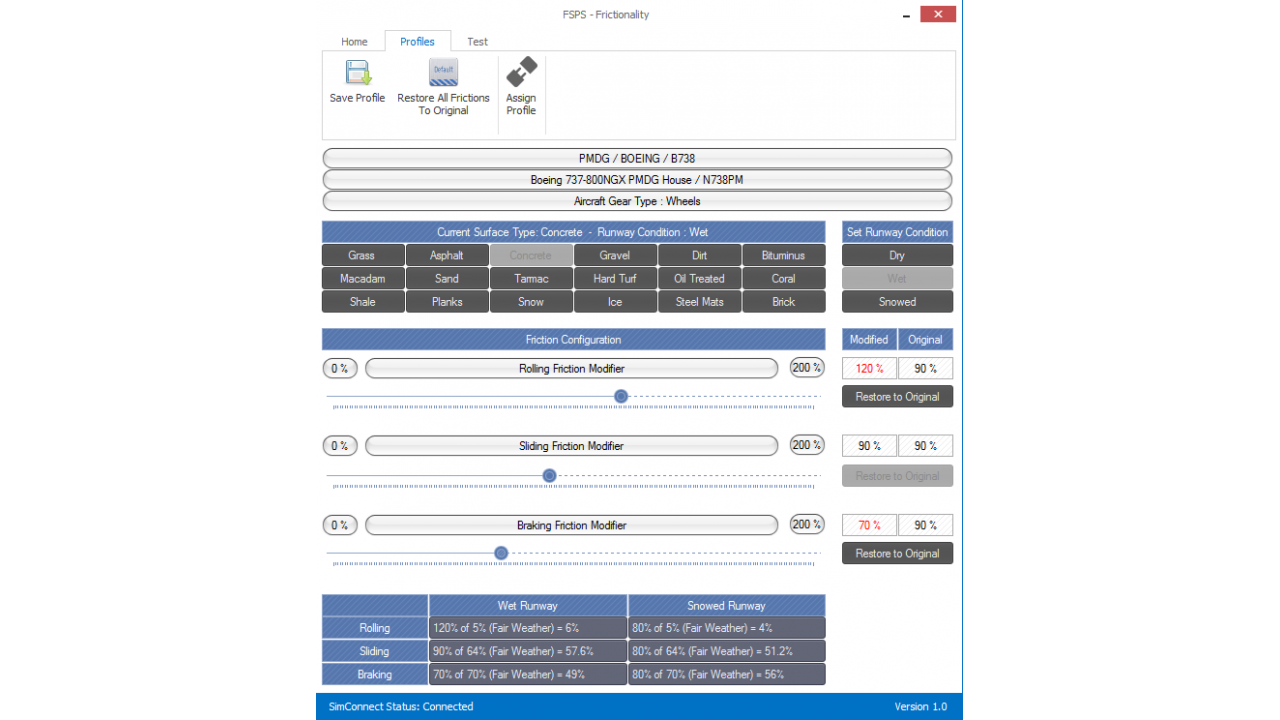This screenshot has height=720, width=1280.
Task: Click the Save Profile icon
Action: coord(357,72)
